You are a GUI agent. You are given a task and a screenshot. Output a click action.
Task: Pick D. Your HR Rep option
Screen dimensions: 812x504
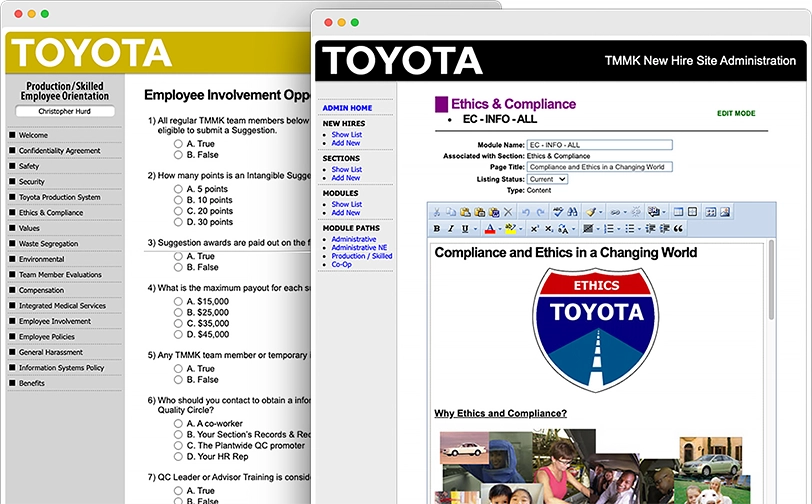(178, 456)
